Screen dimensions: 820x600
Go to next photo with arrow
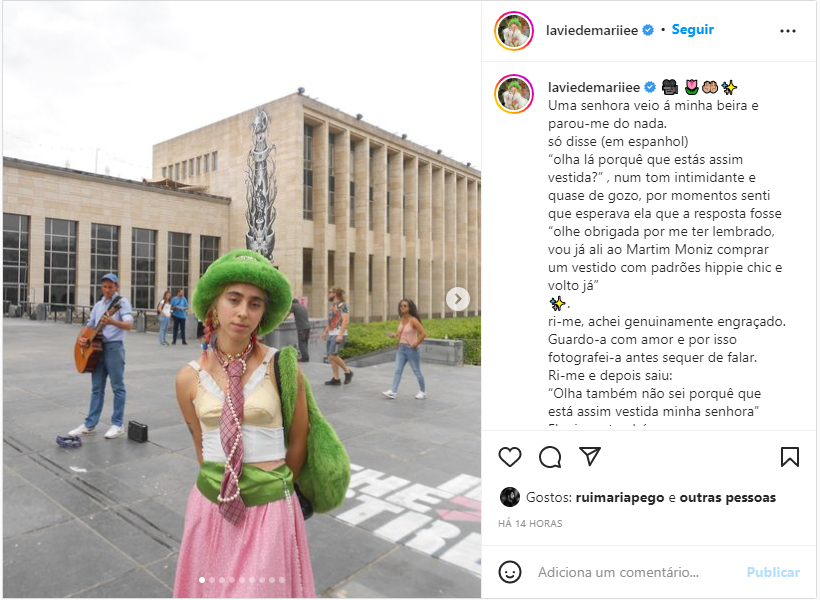458,299
